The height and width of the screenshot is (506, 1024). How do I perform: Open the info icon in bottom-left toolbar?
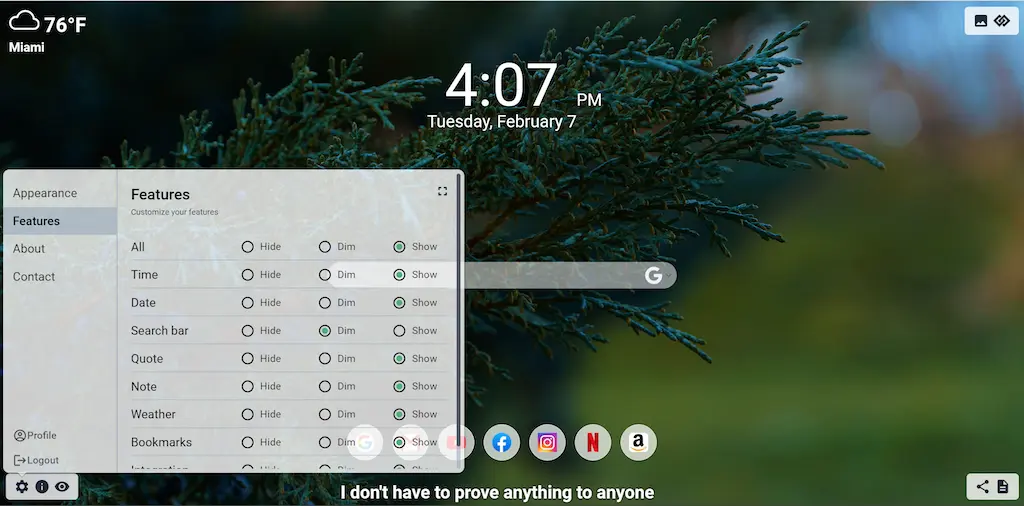pyautogui.click(x=42, y=487)
